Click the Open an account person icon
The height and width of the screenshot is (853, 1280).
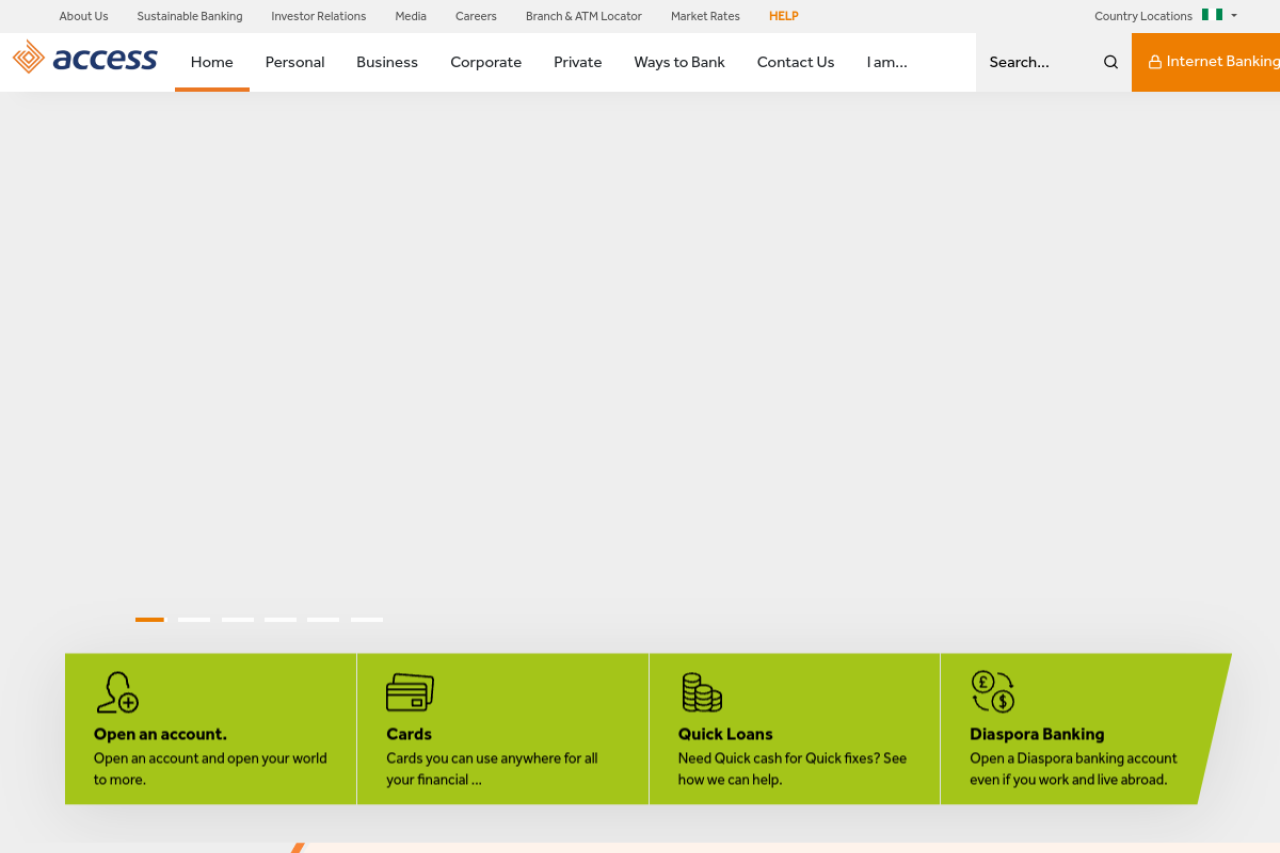point(117,692)
